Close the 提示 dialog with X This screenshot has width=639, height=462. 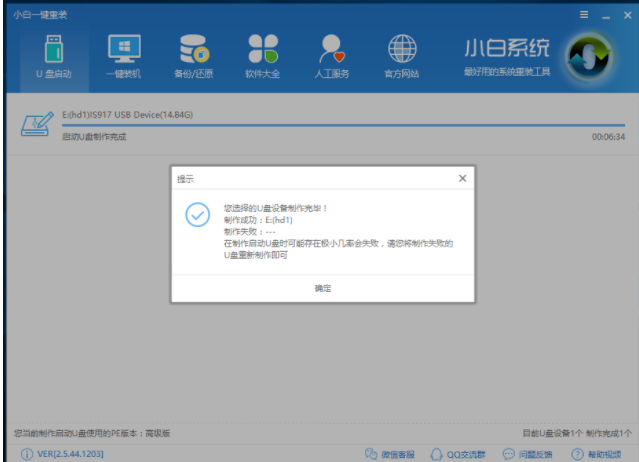click(x=462, y=178)
